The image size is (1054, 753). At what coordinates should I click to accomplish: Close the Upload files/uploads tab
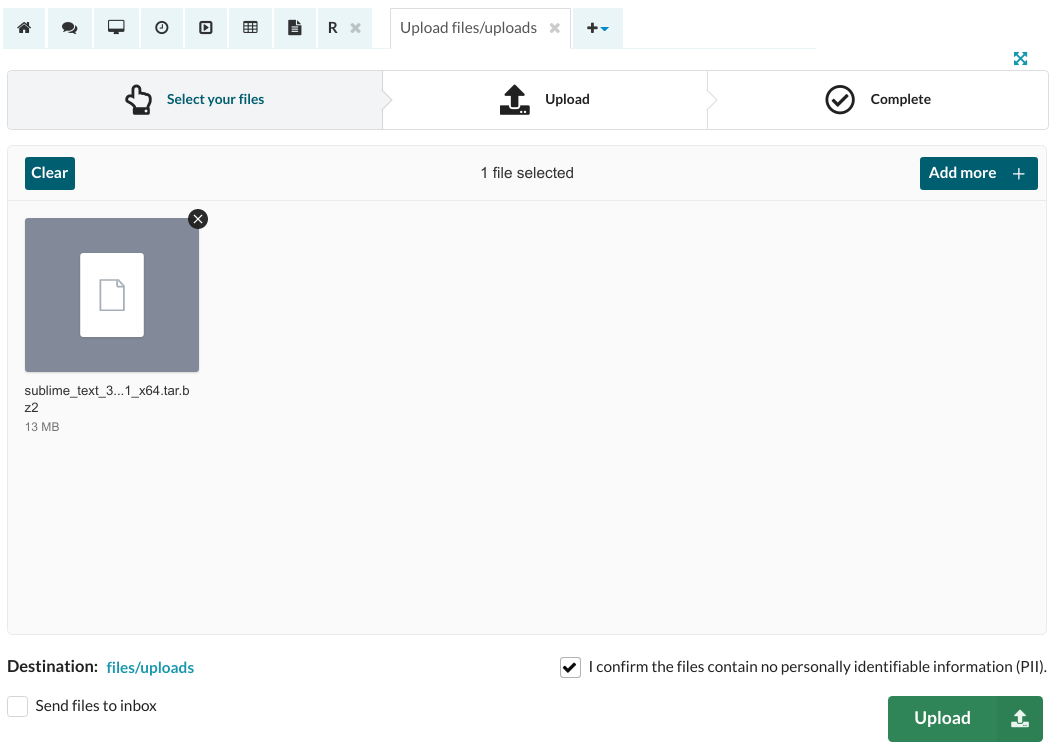point(555,28)
